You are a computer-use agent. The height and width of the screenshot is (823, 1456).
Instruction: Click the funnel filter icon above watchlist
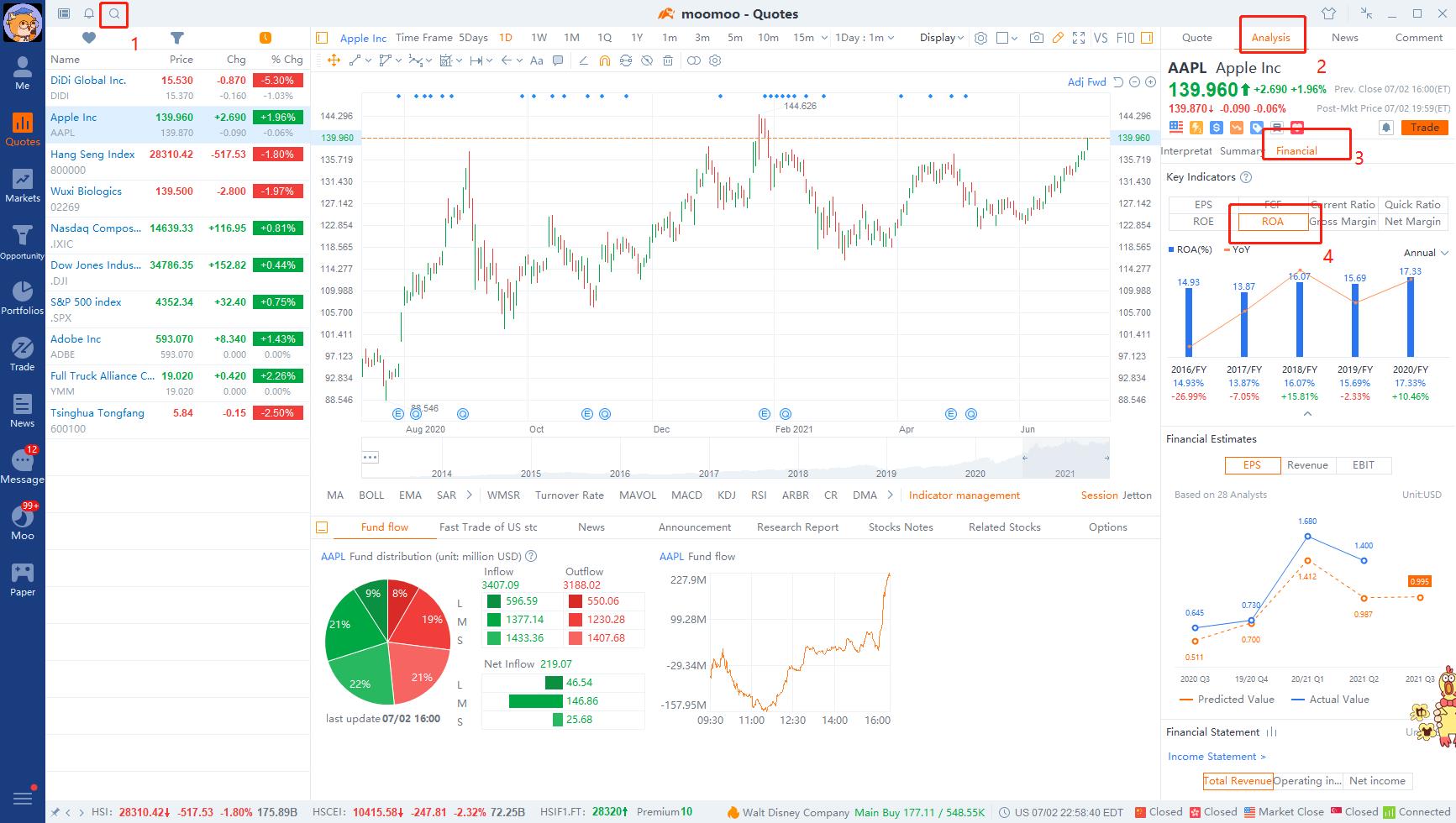tap(176, 38)
